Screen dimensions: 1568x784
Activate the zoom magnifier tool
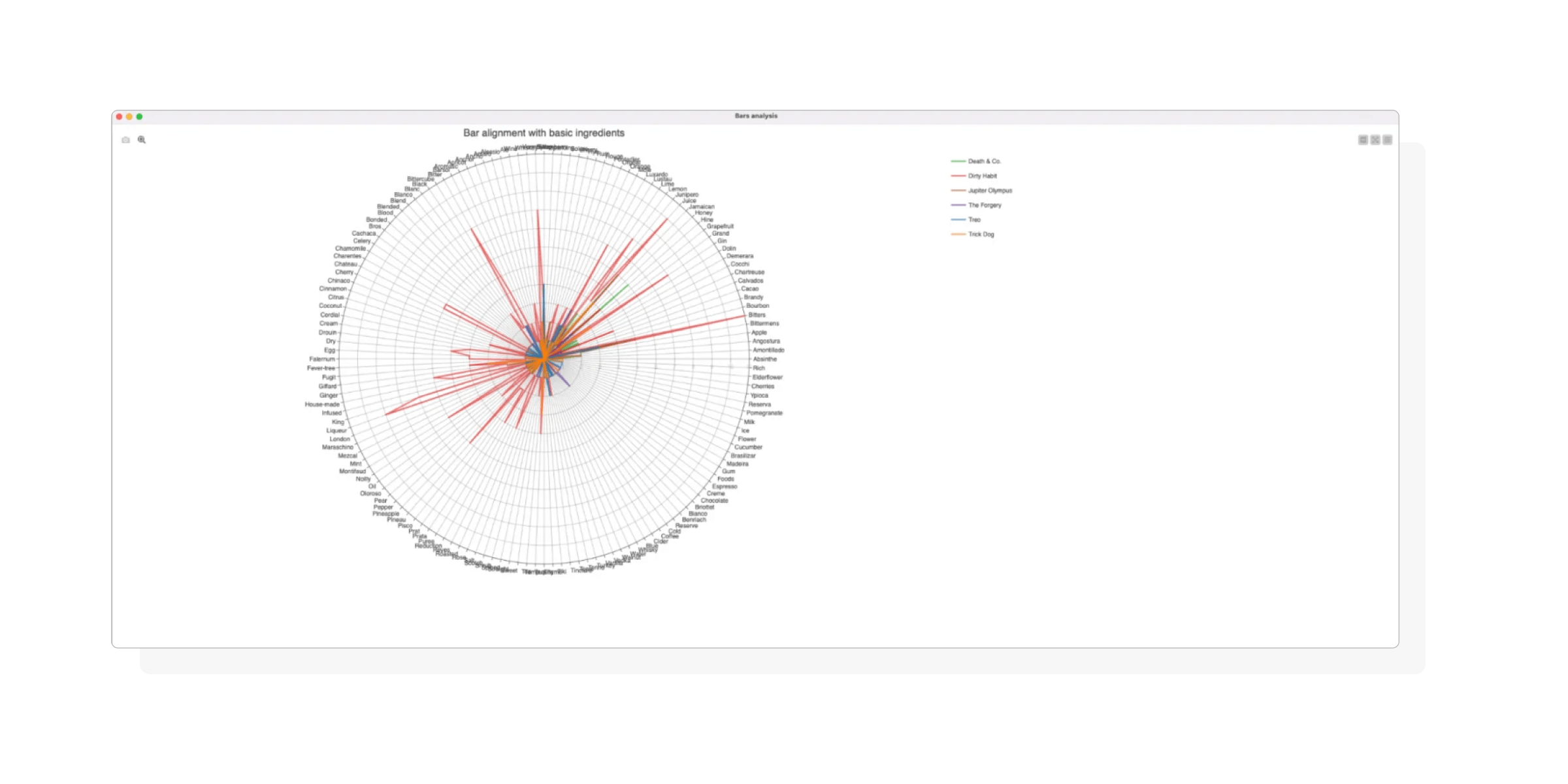[142, 140]
